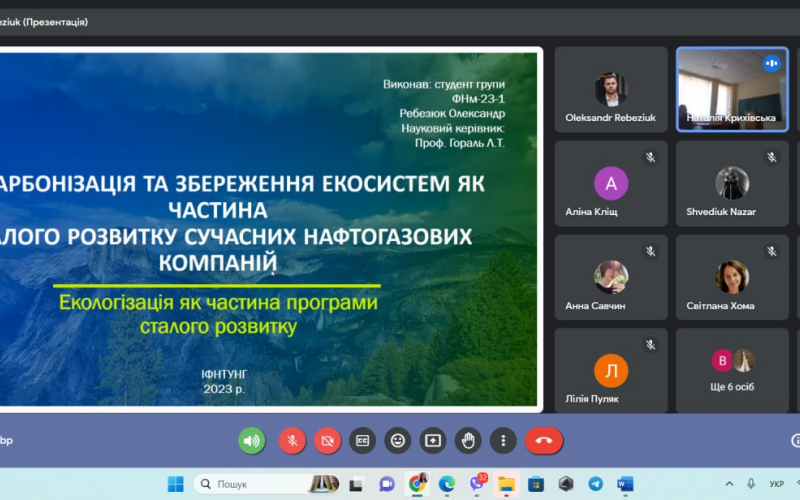Raise your hand in the meeting
This screenshot has height=500, width=800.
tap(468, 440)
